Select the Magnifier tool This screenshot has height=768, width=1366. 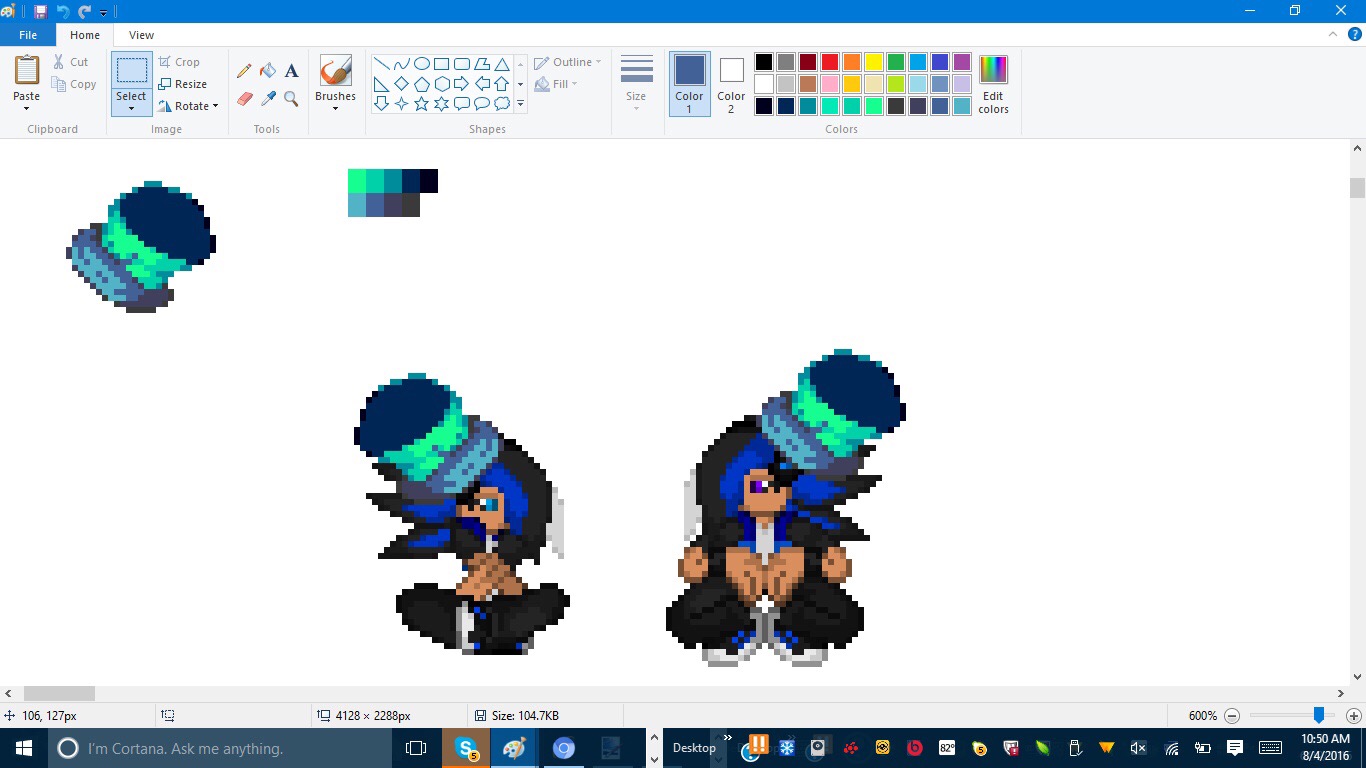tap(291, 98)
